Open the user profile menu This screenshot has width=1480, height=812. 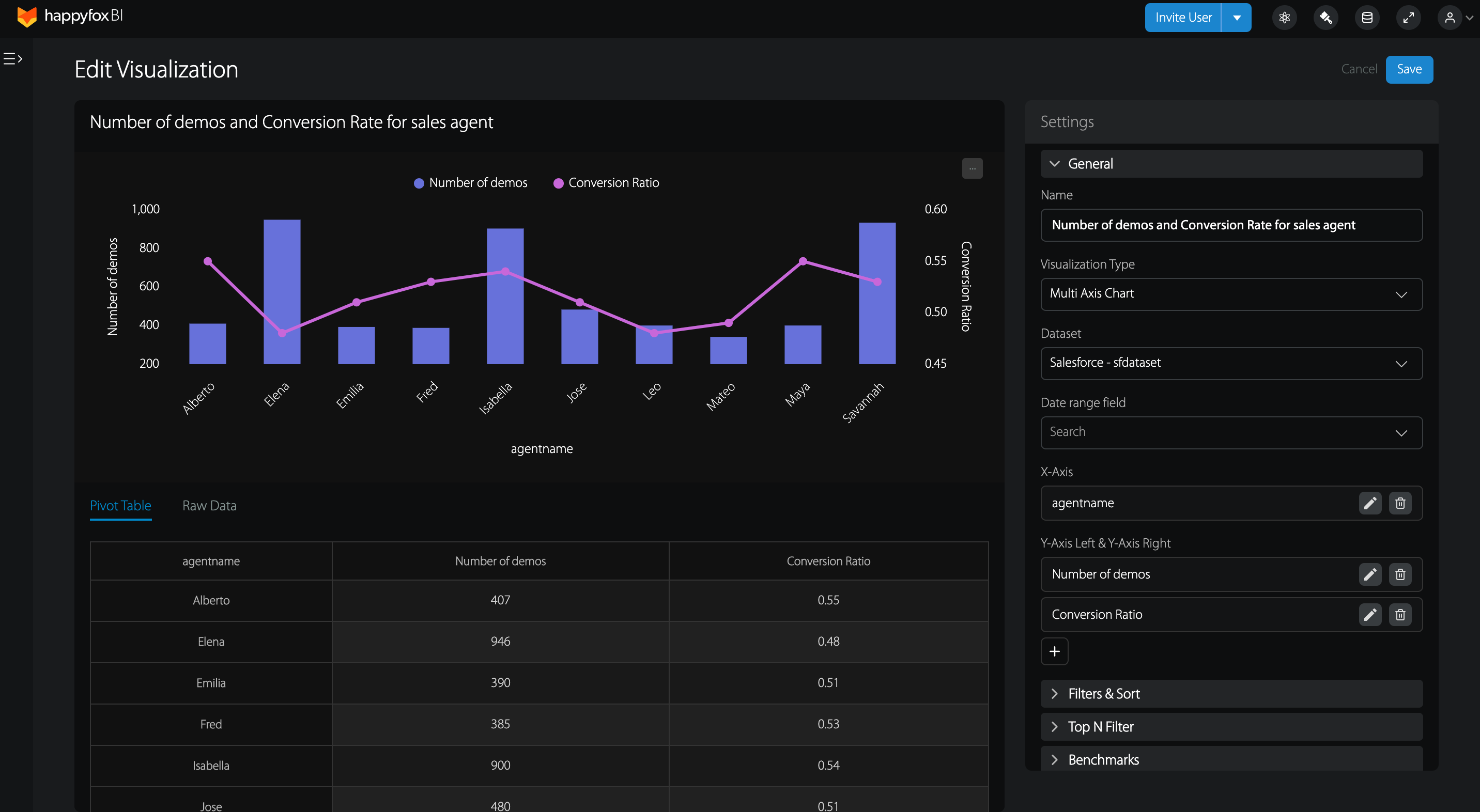click(x=1456, y=18)
